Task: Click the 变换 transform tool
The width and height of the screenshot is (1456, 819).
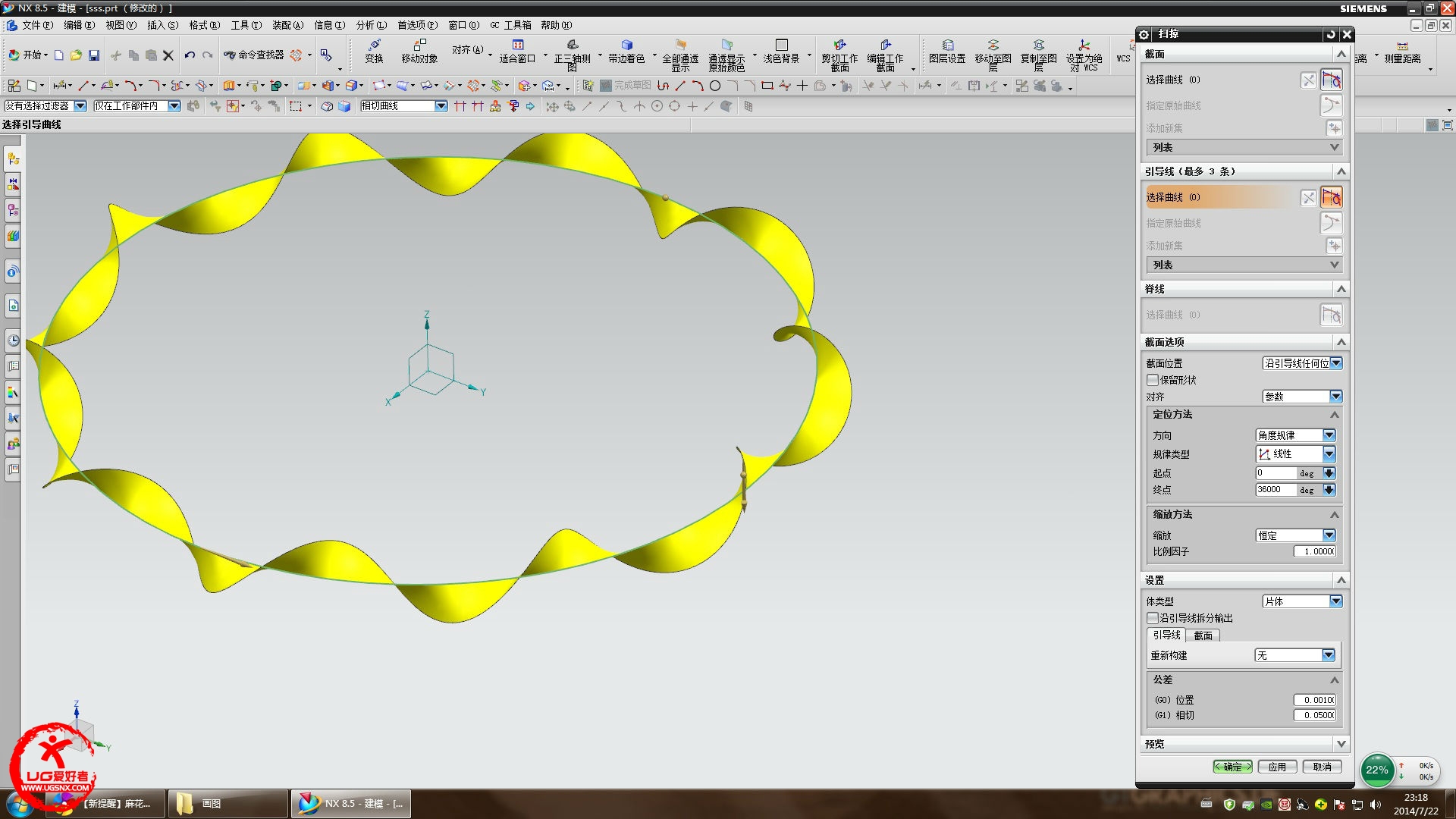Action: (374, 52)
